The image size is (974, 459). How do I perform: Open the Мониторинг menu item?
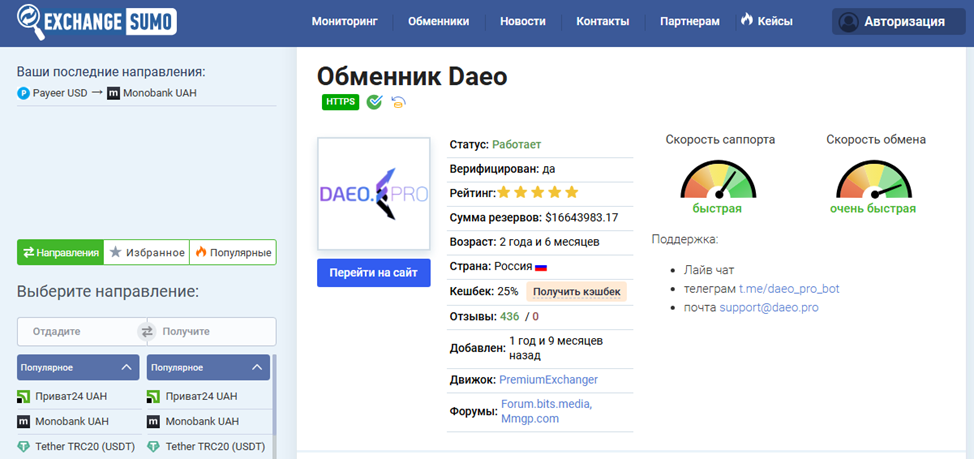coord(345,22)
